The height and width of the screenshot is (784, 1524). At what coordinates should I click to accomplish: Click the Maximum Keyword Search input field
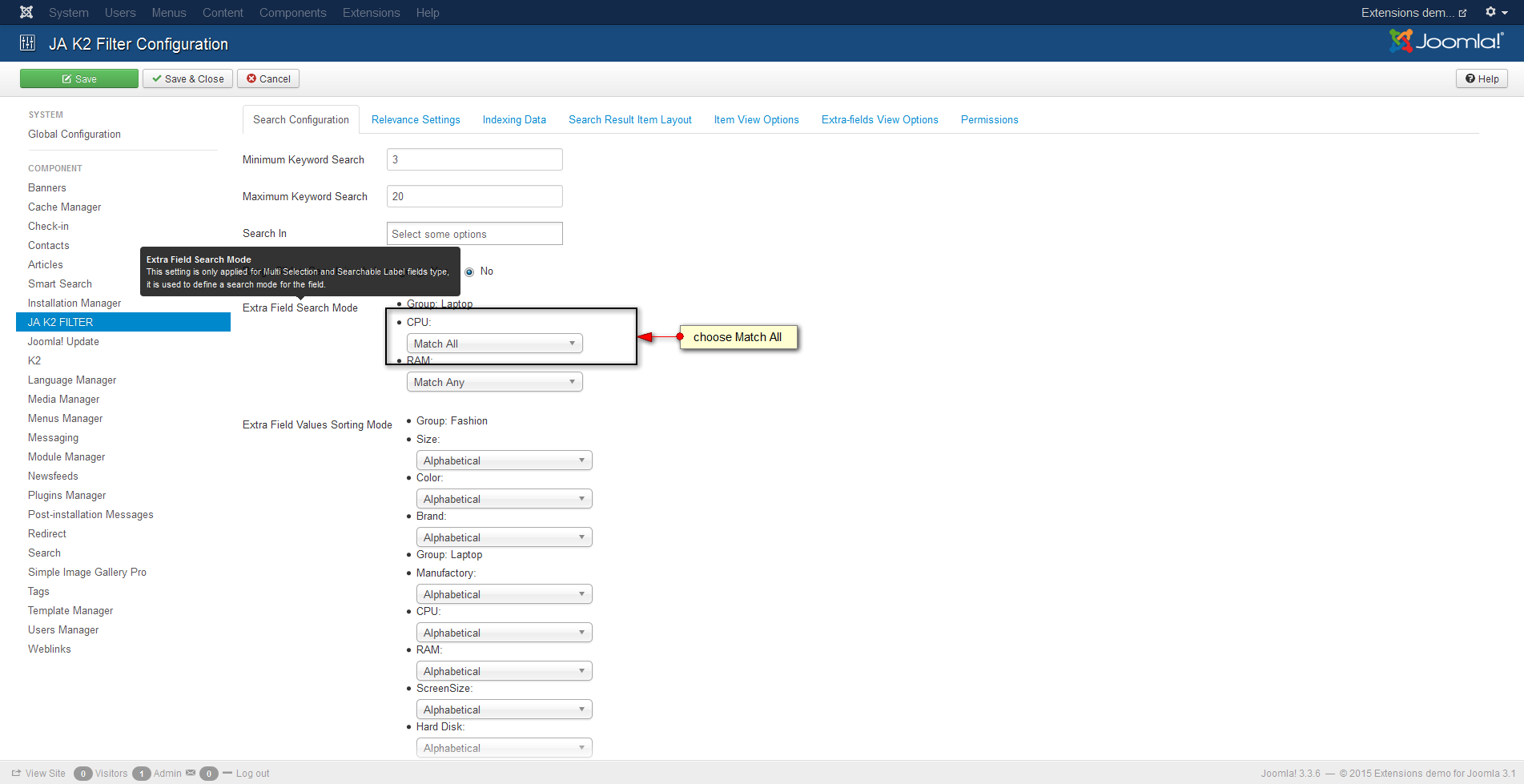(475, 196)
